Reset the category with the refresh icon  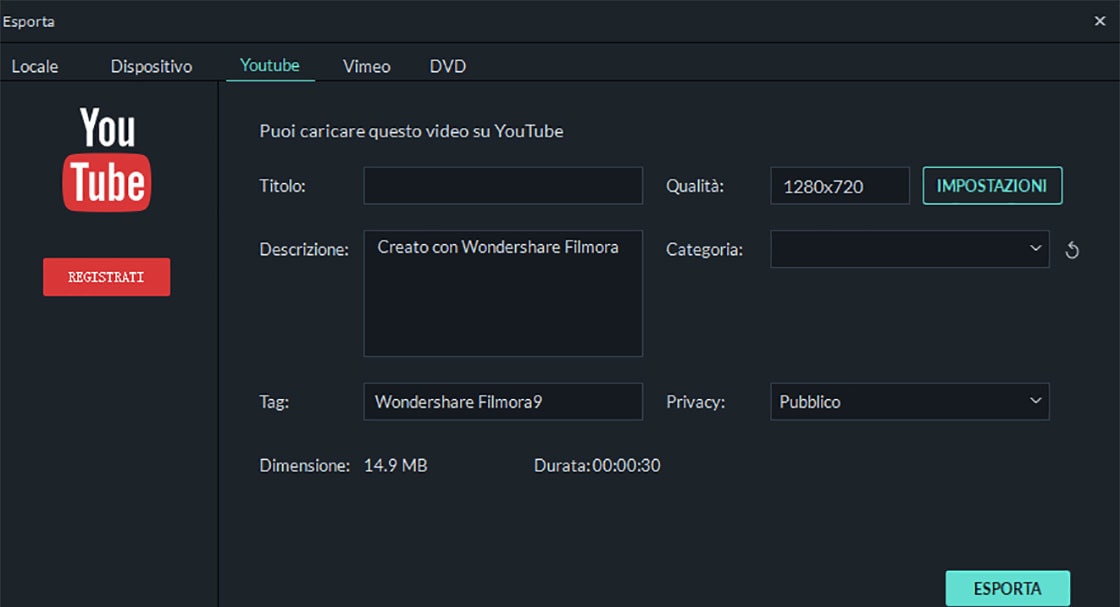(1071, 250)
